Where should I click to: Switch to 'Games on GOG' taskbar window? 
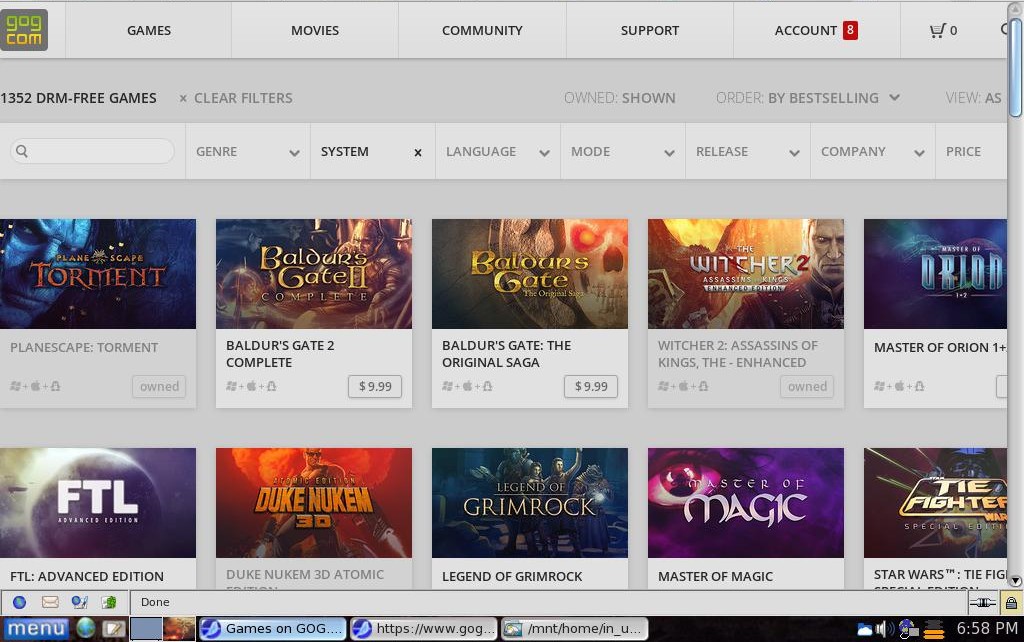(273, 628)
